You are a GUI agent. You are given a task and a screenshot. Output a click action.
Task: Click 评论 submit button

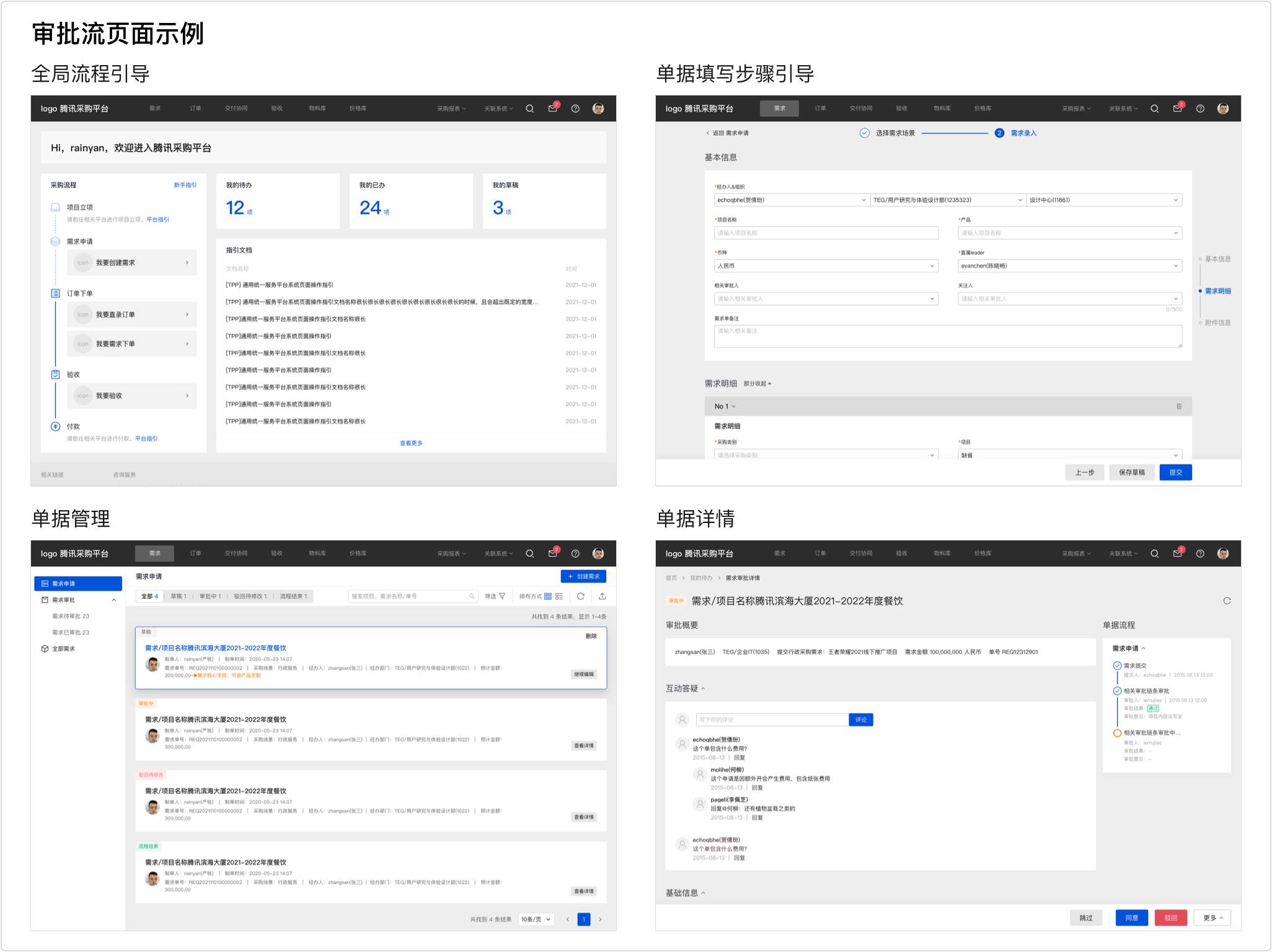click(x=861, y=720)
